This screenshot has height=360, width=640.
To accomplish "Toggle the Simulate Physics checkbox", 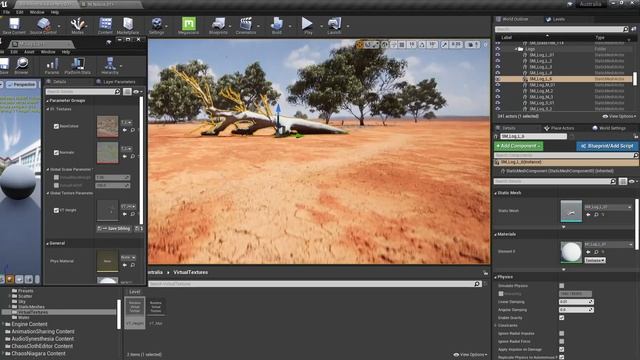I will coord(562,286).
